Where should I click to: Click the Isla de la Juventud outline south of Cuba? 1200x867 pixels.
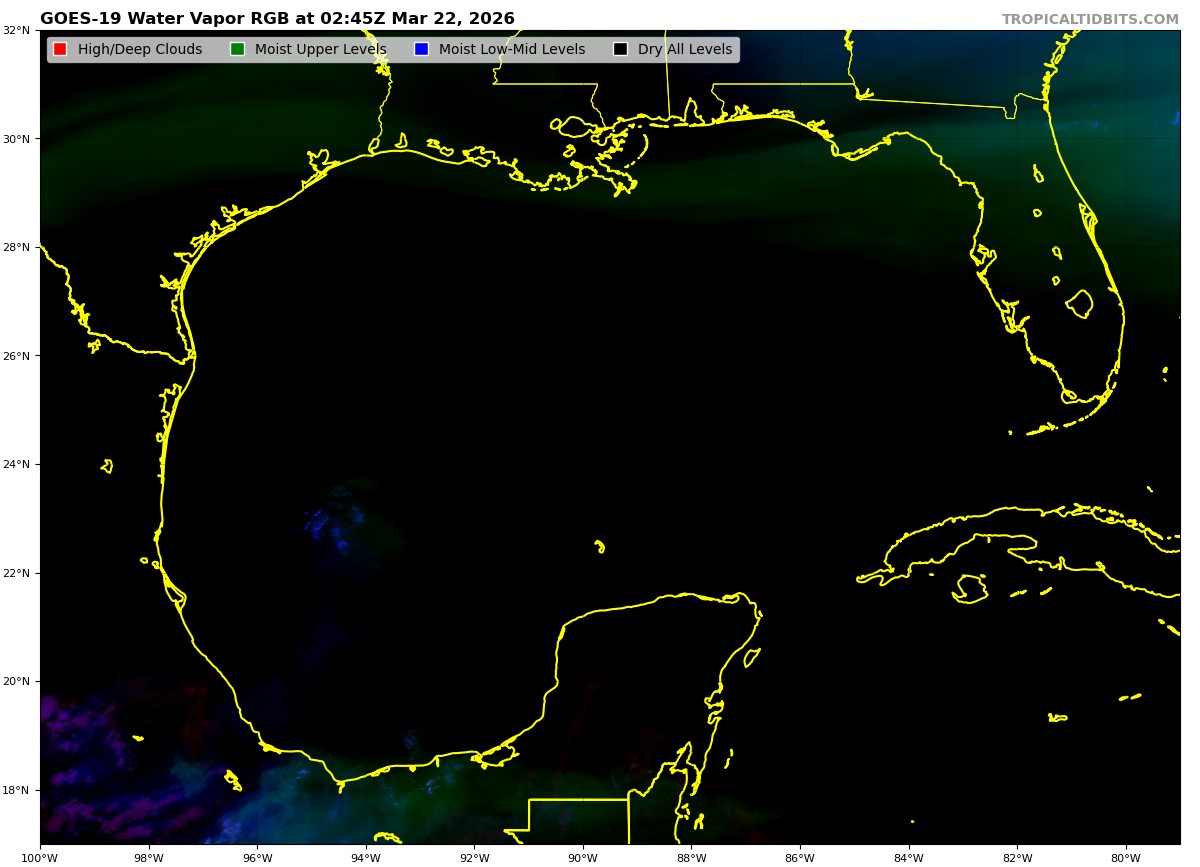(x=970, y=588)
